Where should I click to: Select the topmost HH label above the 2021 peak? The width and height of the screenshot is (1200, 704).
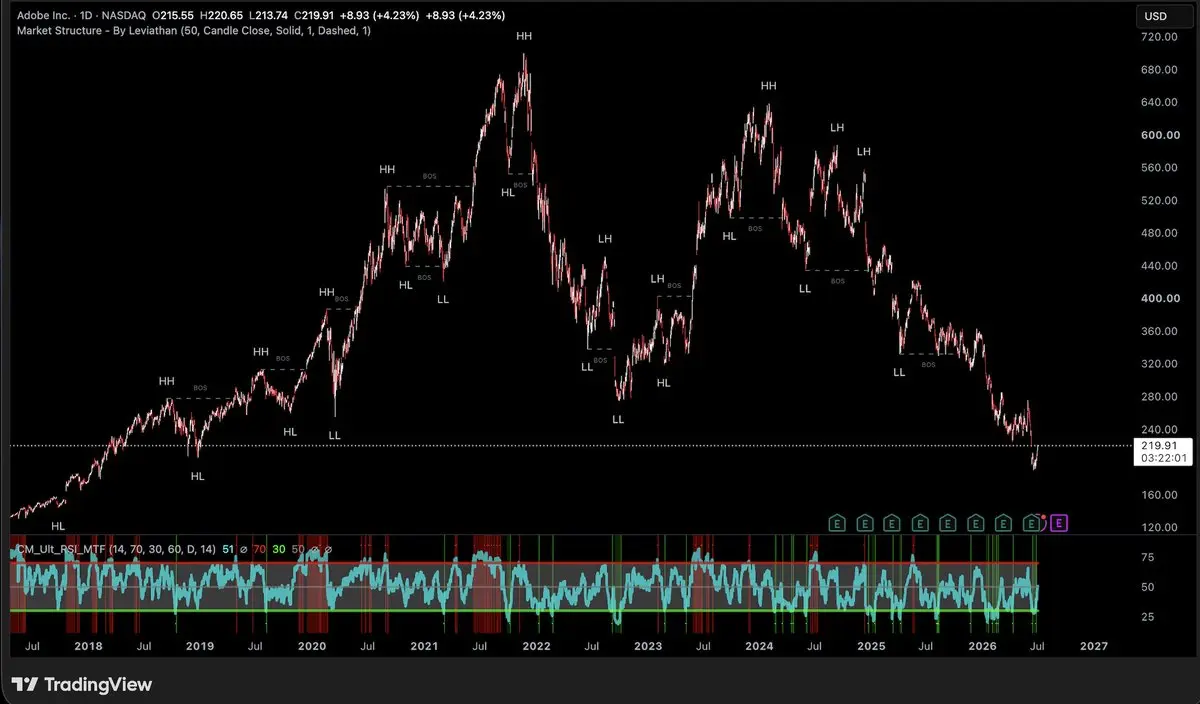(x=524, y=36)
